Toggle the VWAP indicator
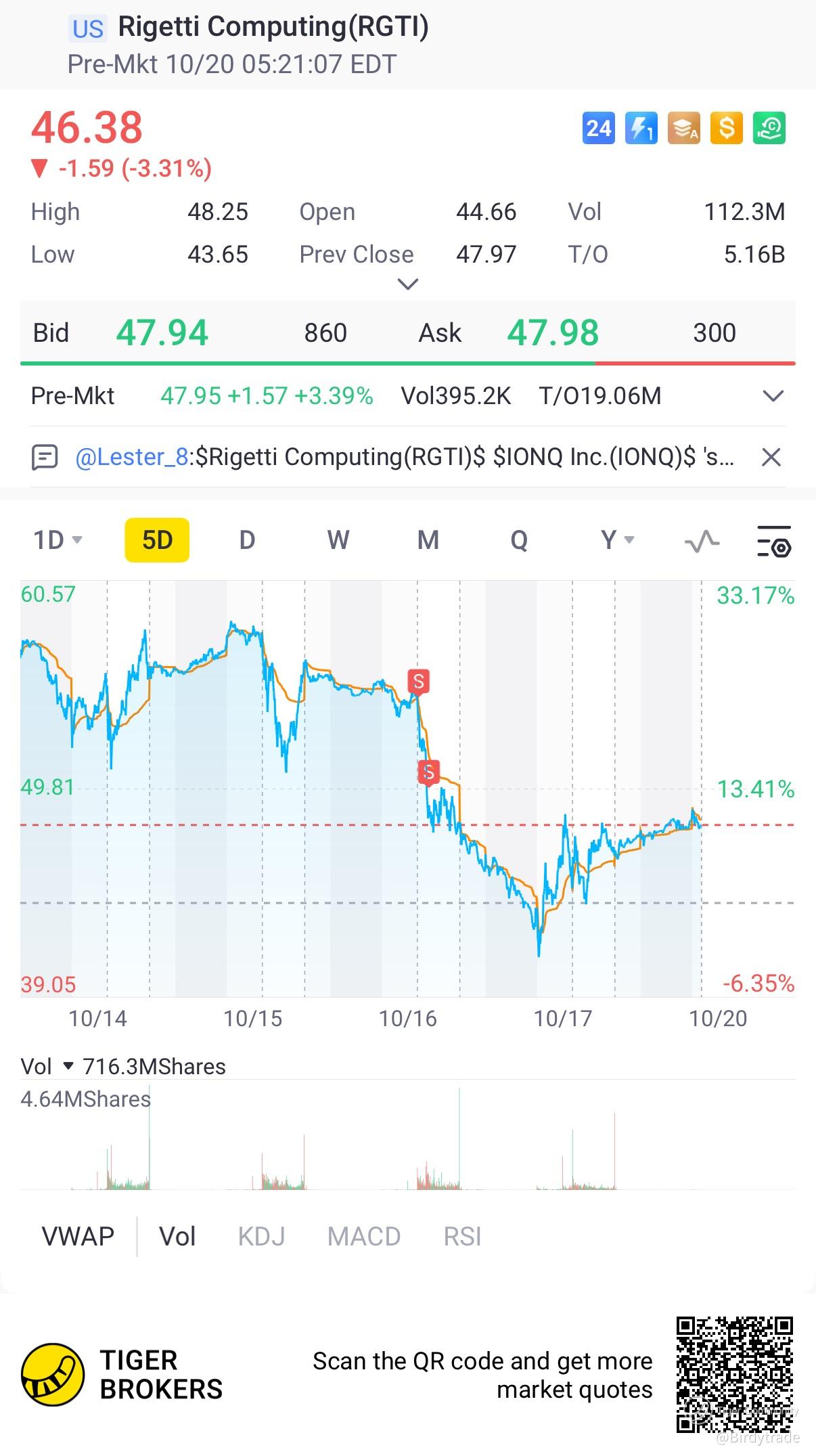816x1456 pixels. [78, 1237]
